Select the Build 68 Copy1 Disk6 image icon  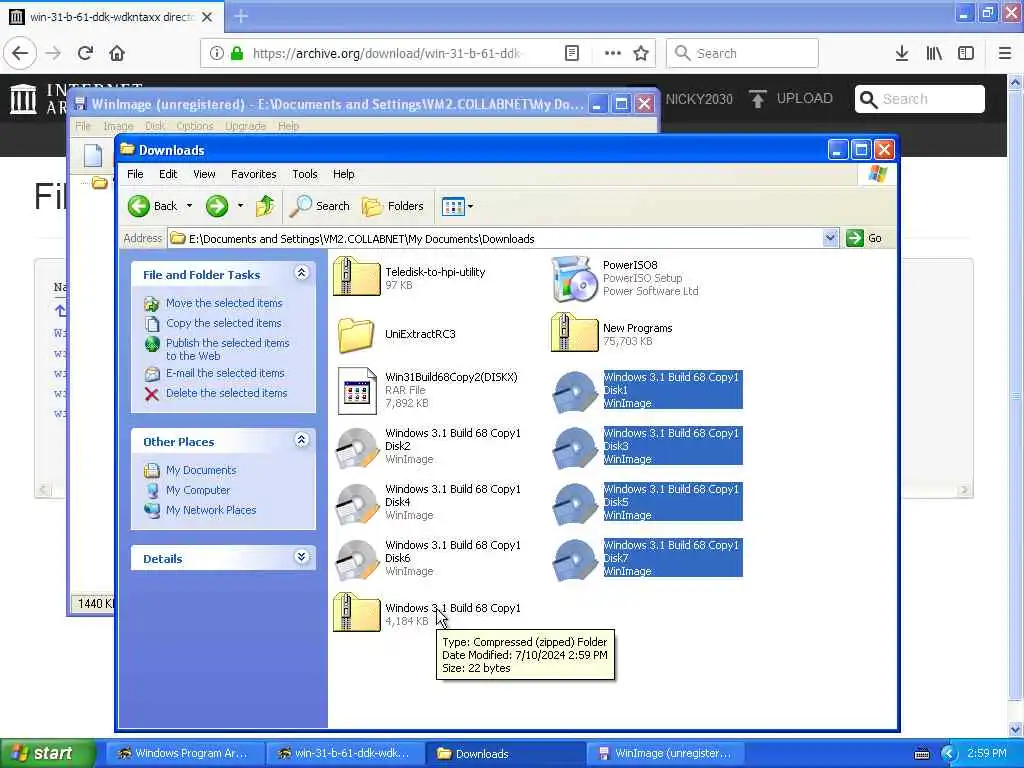coord(357,560)
